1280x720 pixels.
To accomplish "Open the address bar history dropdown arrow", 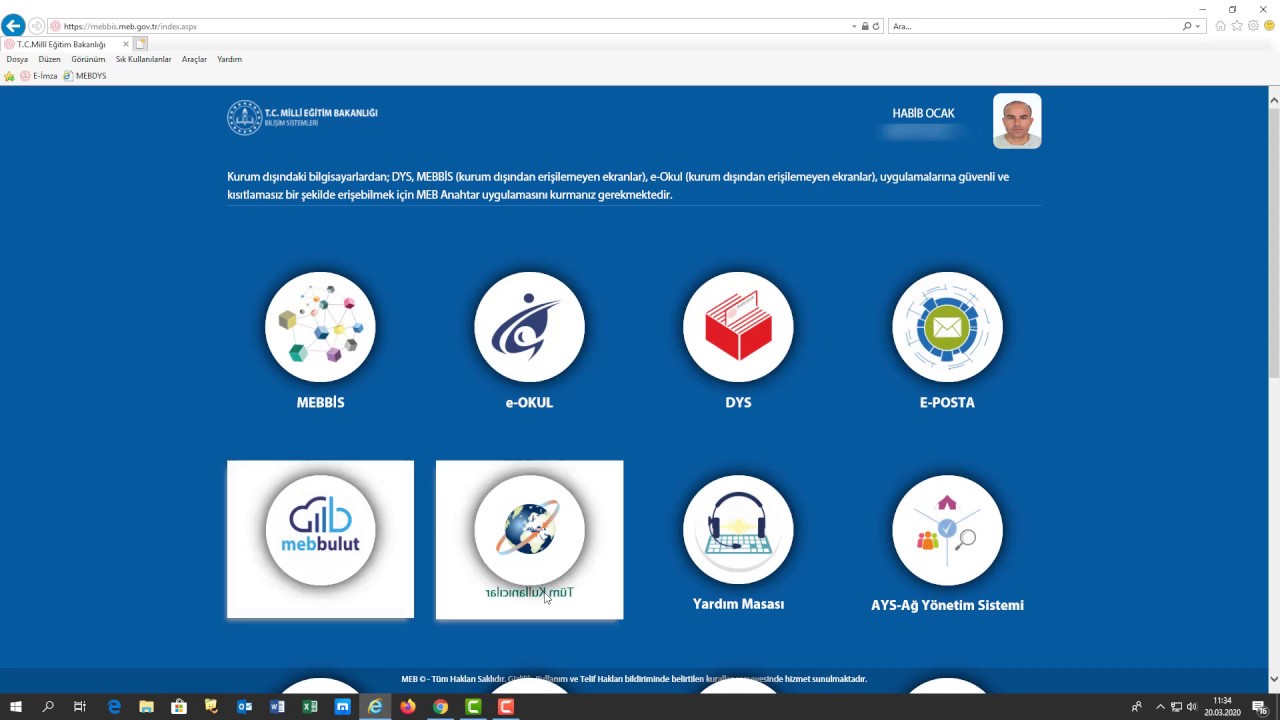I will tap(854, 26).
